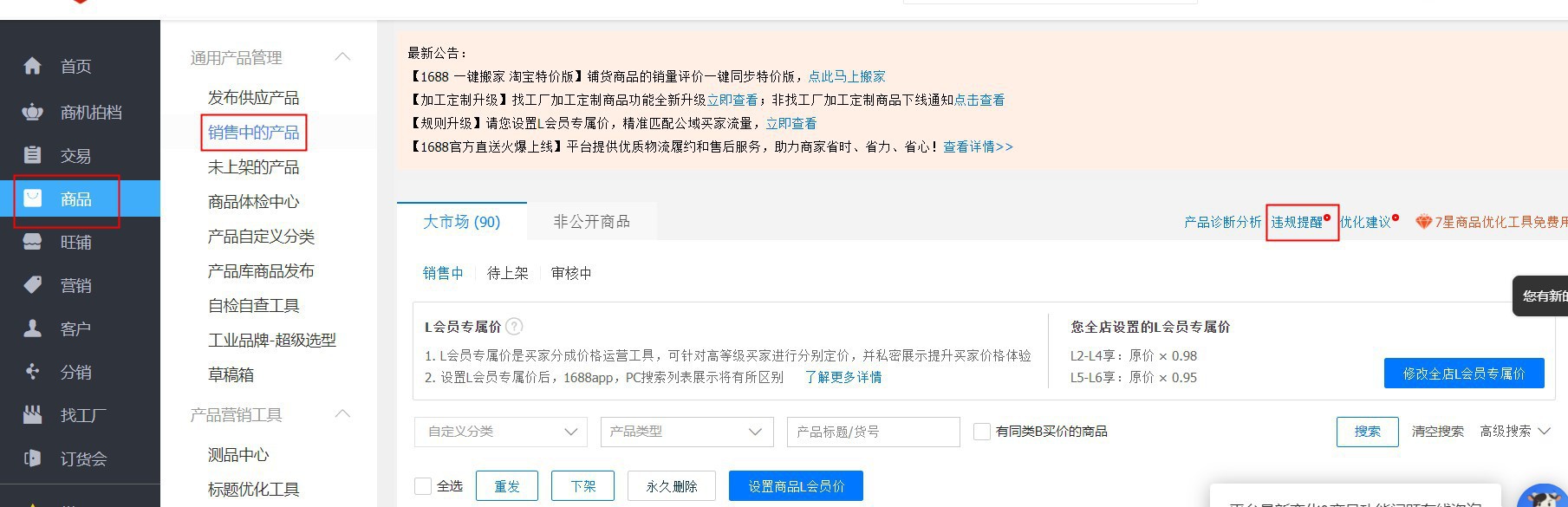Viewport: 1568px width, 507px height.
Task: Click the 交易 clipboard icon
Action: [32, 155]
